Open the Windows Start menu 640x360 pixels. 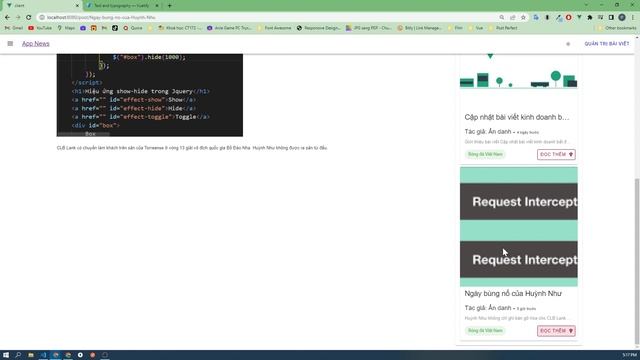pos(6,355)
